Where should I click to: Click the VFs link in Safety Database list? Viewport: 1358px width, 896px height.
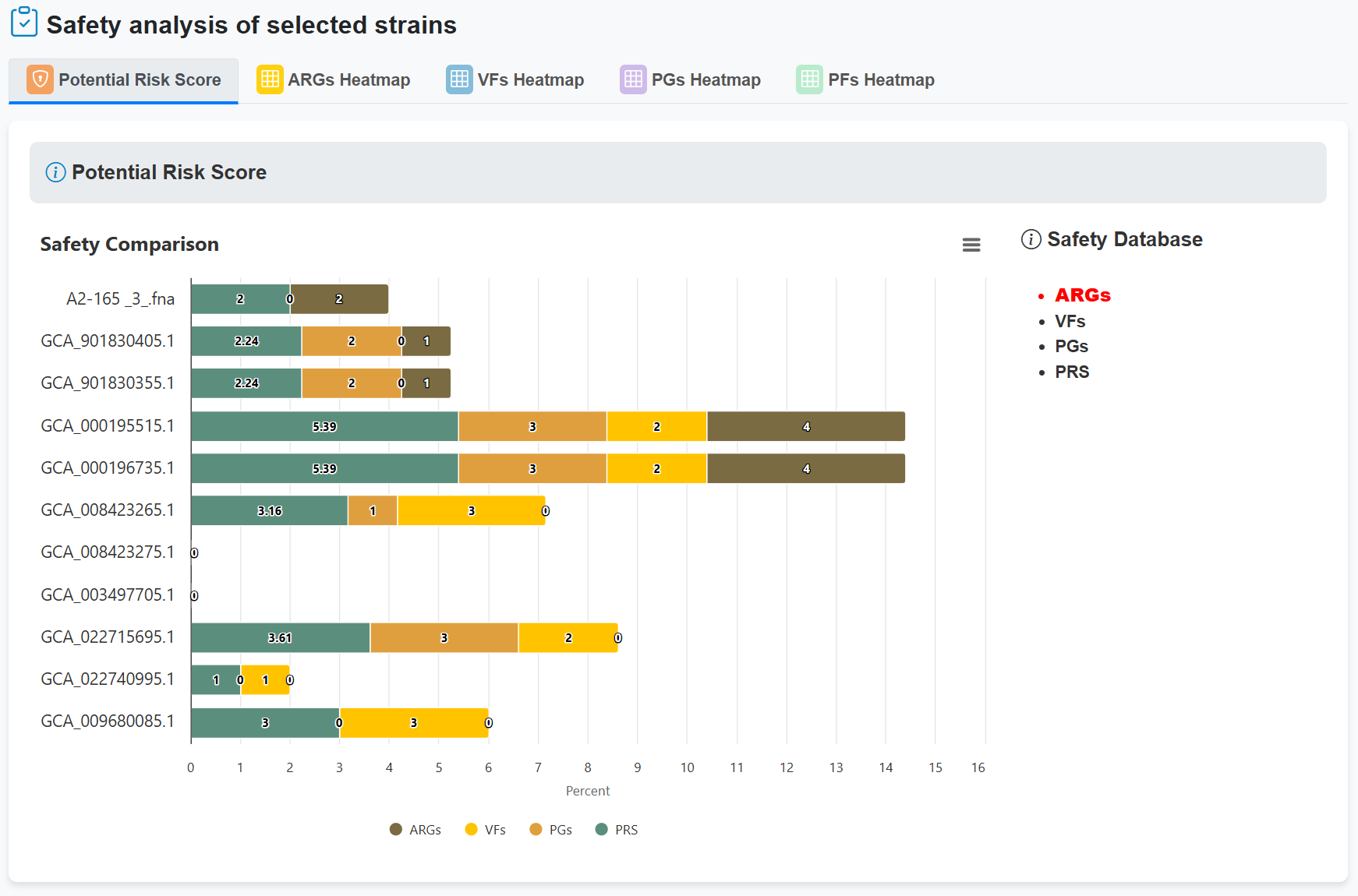click(1070, 321)
